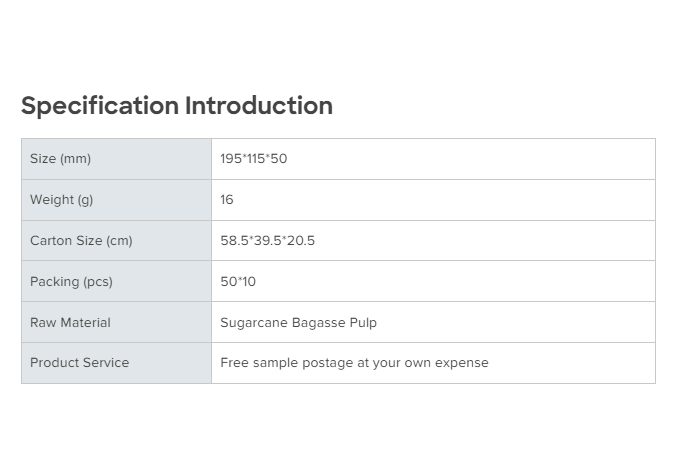The width and height of the screenshot is (677, 468).
Task: Click the word Introduction in heading
Action: click(259, 106)
